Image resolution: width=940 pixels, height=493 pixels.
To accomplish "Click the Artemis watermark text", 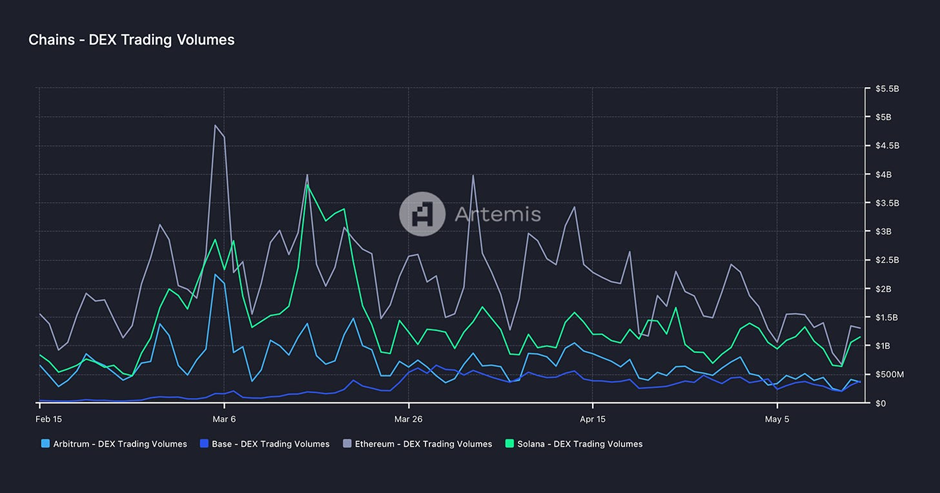I will point(496,214).
